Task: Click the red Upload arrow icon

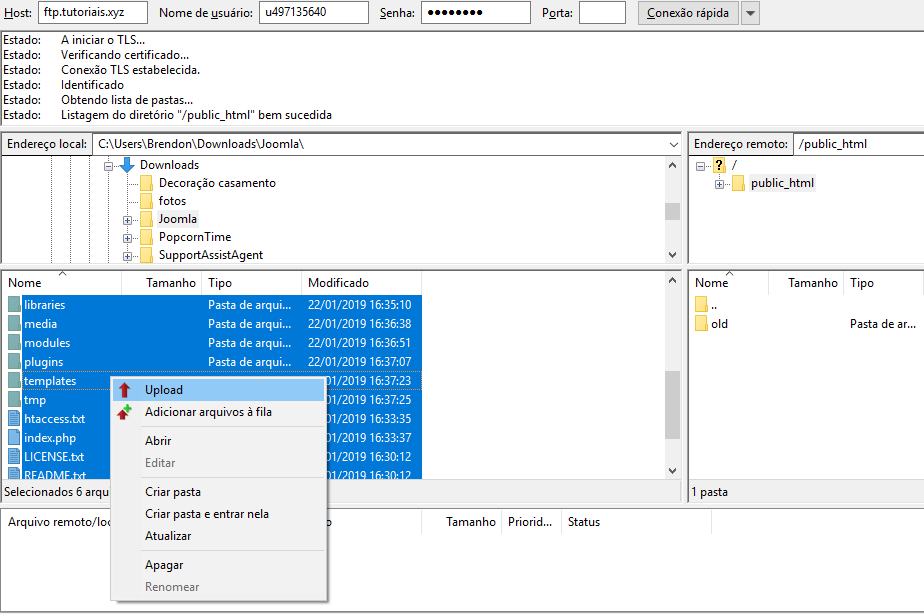Action: pos(124,390)
